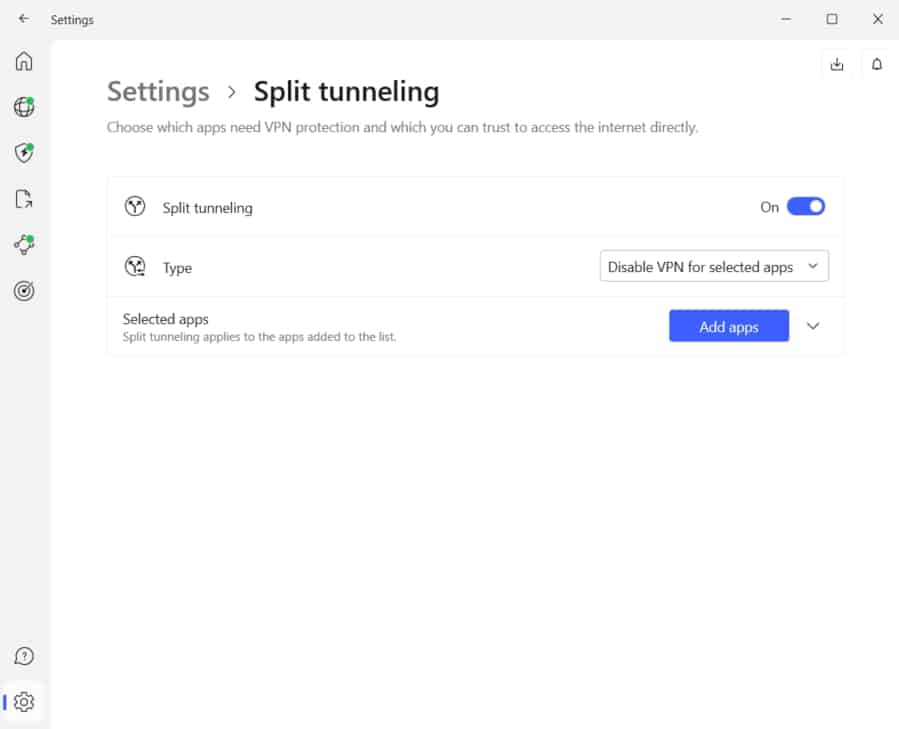Click the Add apps button
The height and width of the screenshot is (729, 899).
click(x=729, y=326)
